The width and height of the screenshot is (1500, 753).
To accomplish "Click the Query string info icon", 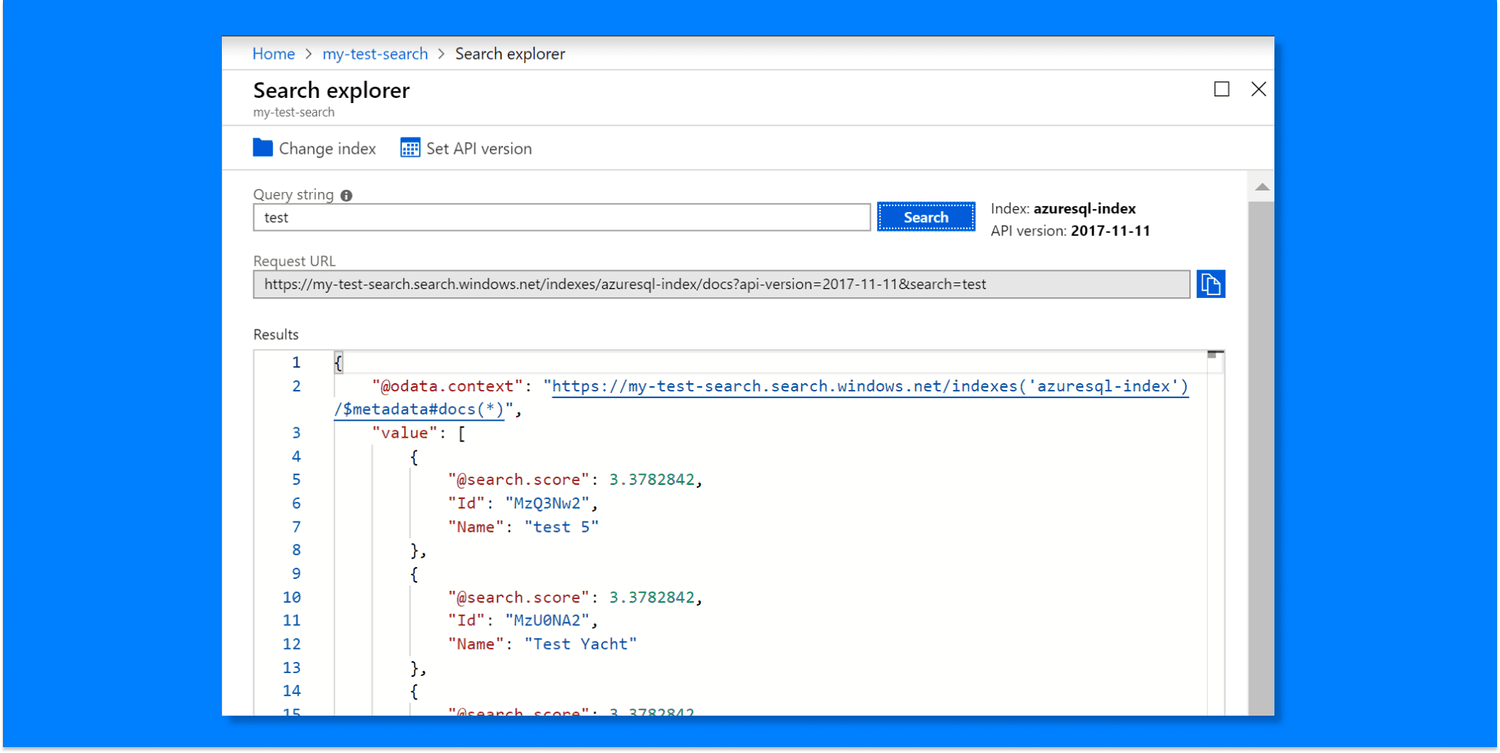I will pos(346,196).
